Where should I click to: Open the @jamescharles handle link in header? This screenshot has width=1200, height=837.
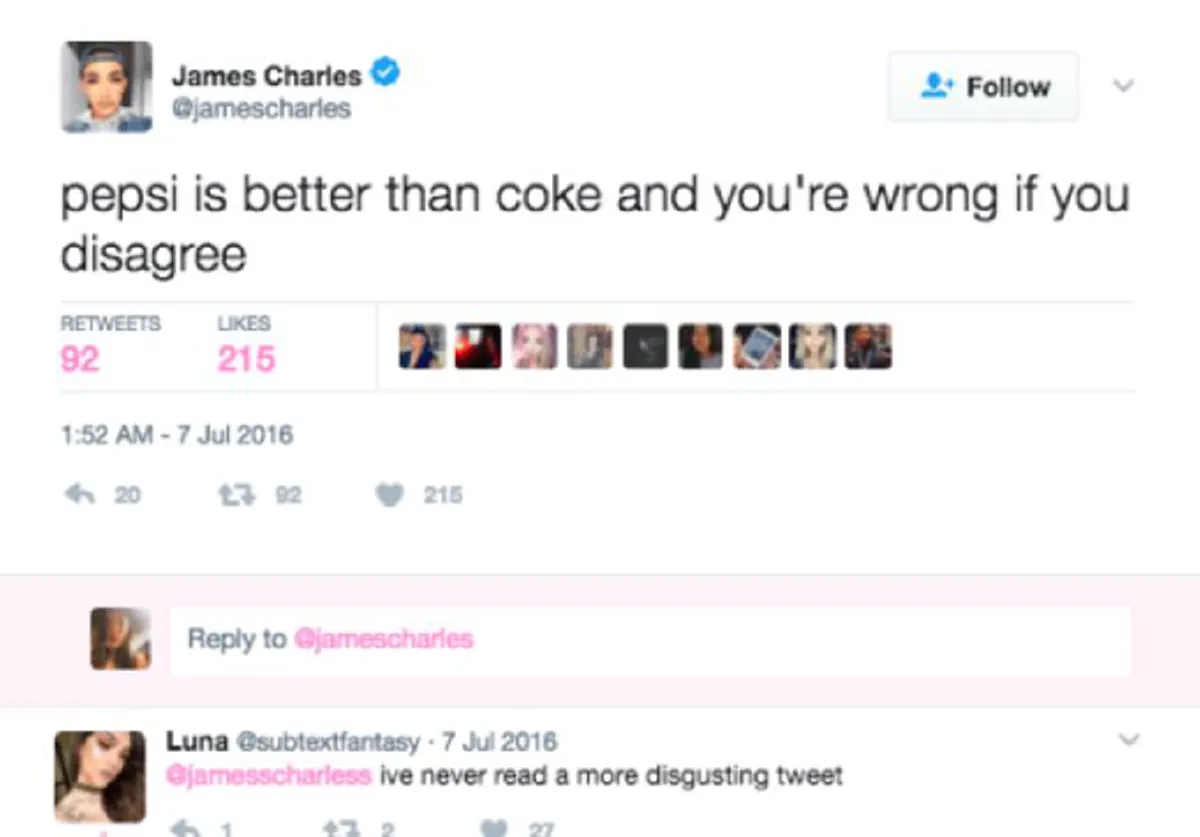(262, 108)
